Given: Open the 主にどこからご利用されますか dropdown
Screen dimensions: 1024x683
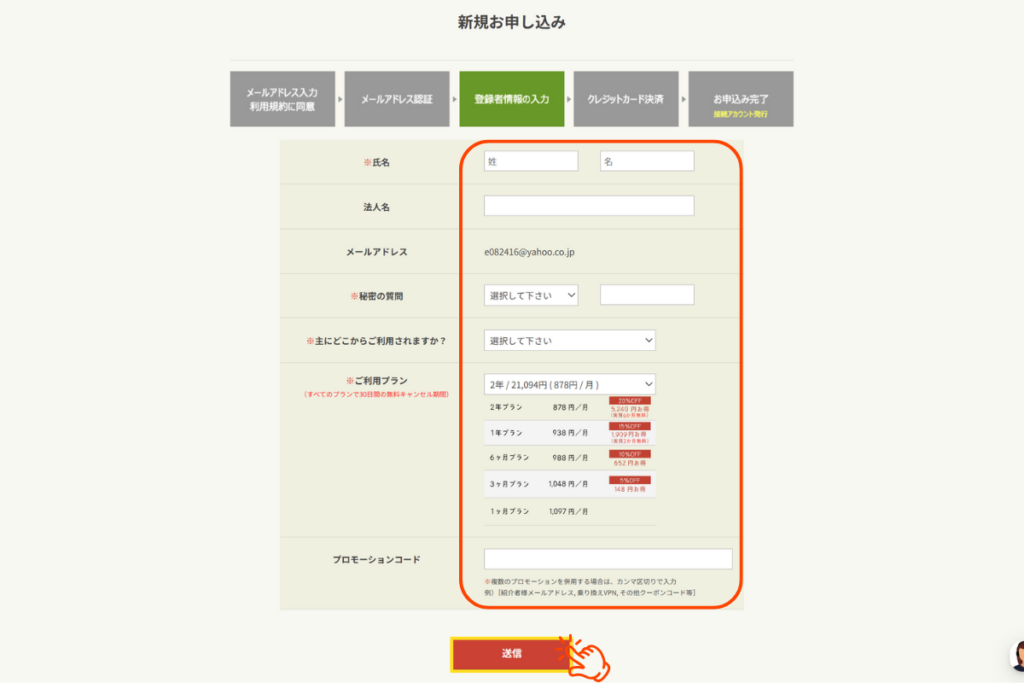Looking at the screenshot, I should point(569,340).
